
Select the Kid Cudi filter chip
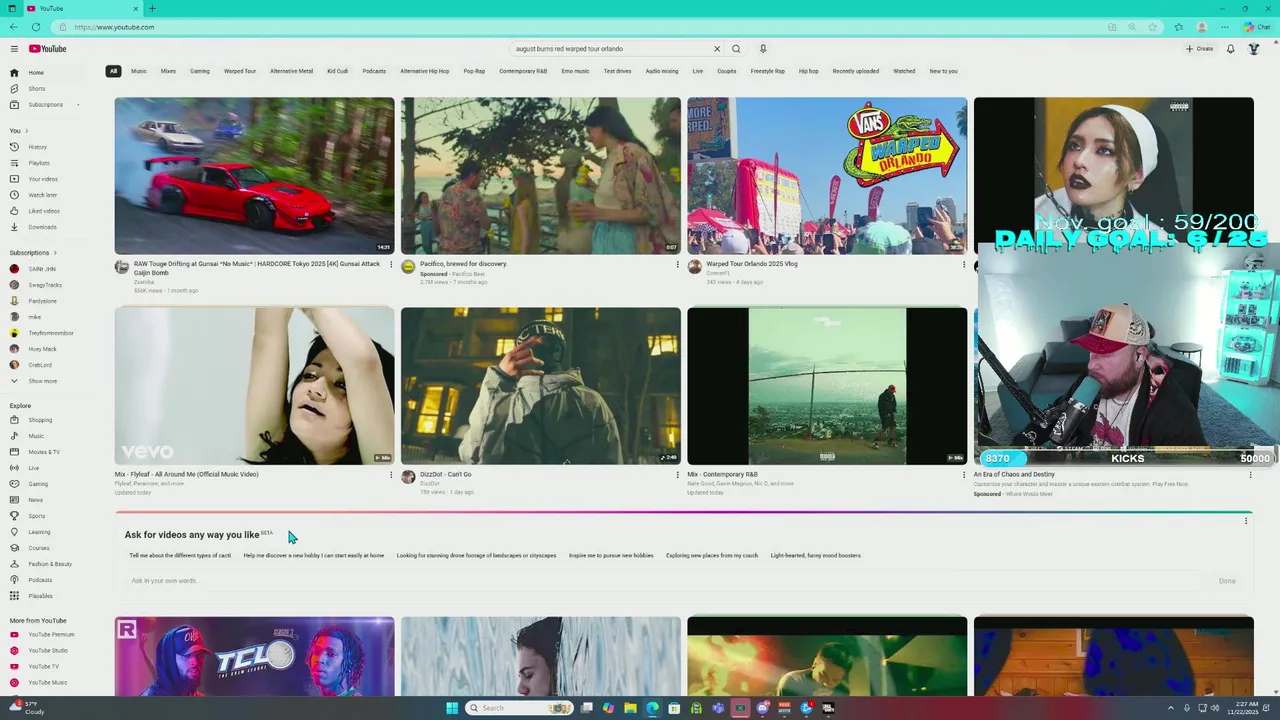coord(338,71)
